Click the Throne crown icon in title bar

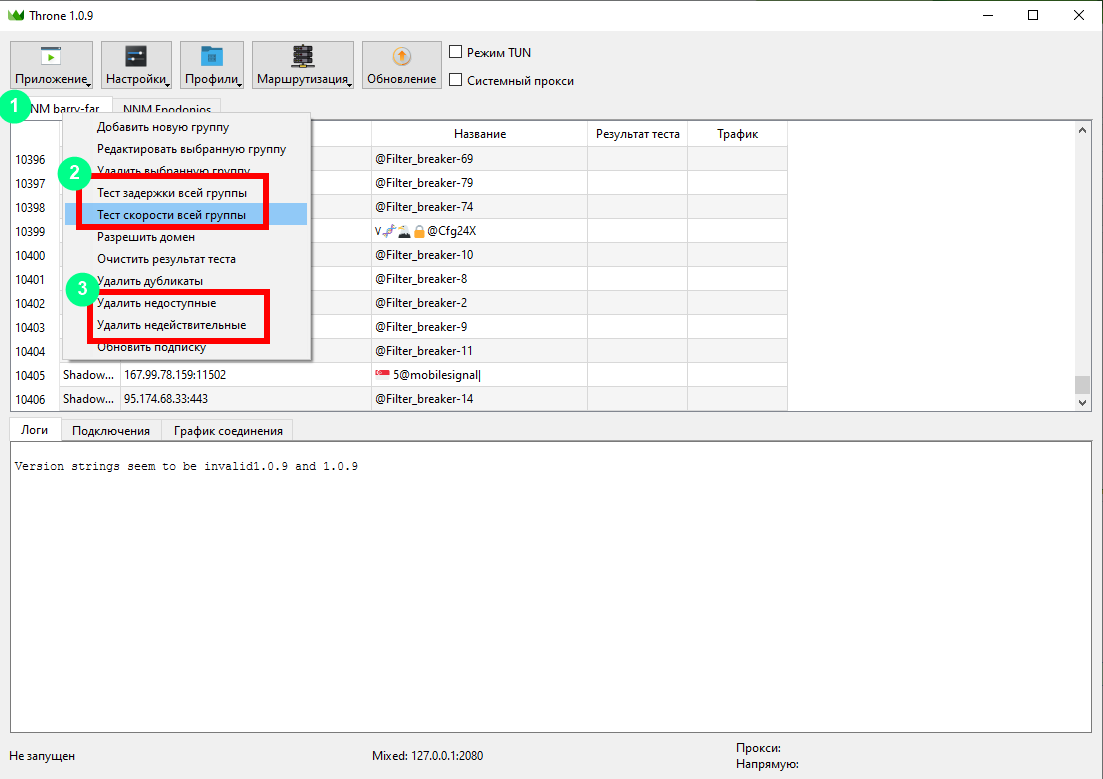pos(15,15)
